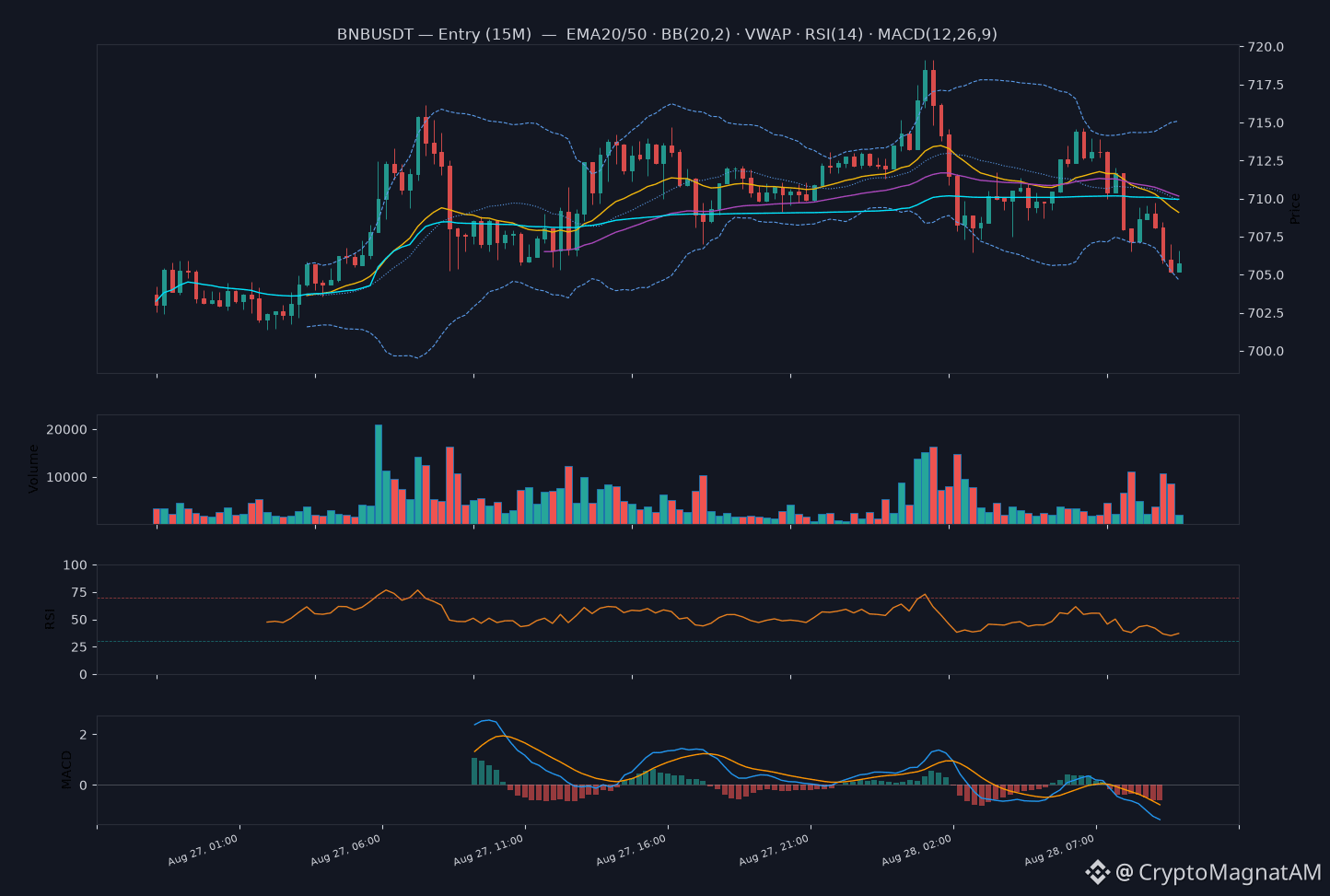Screen dimensions: 1330x896
Task: Click the tallest volume bar above 20000
Action: [379, 474]
